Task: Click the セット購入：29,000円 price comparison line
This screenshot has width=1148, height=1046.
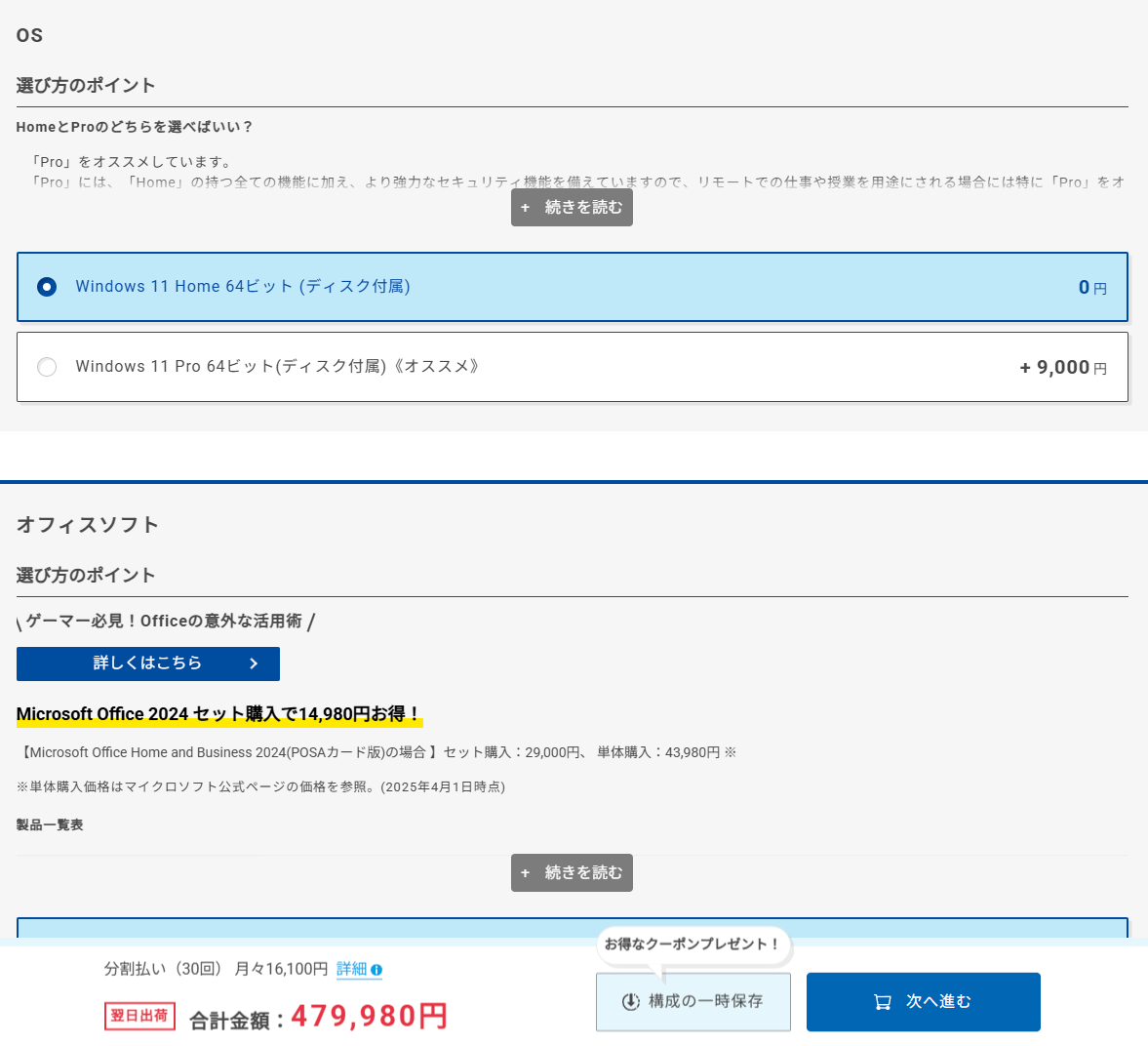Action: (376, 752)
